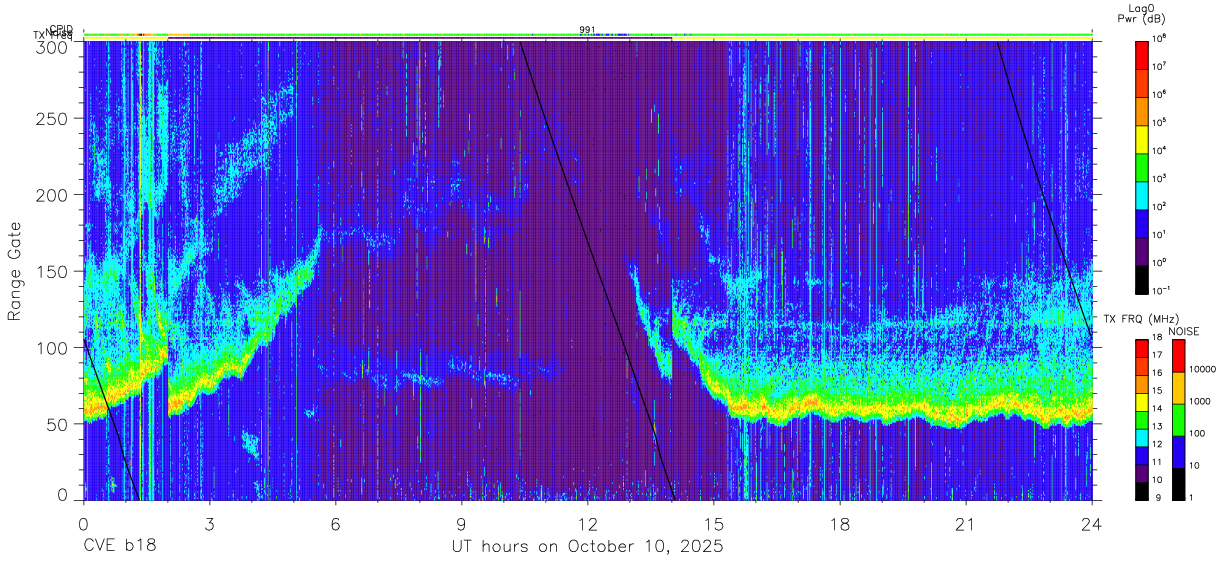
Task: Click the x-axis tick label '24'
Action: point(1092,524)
